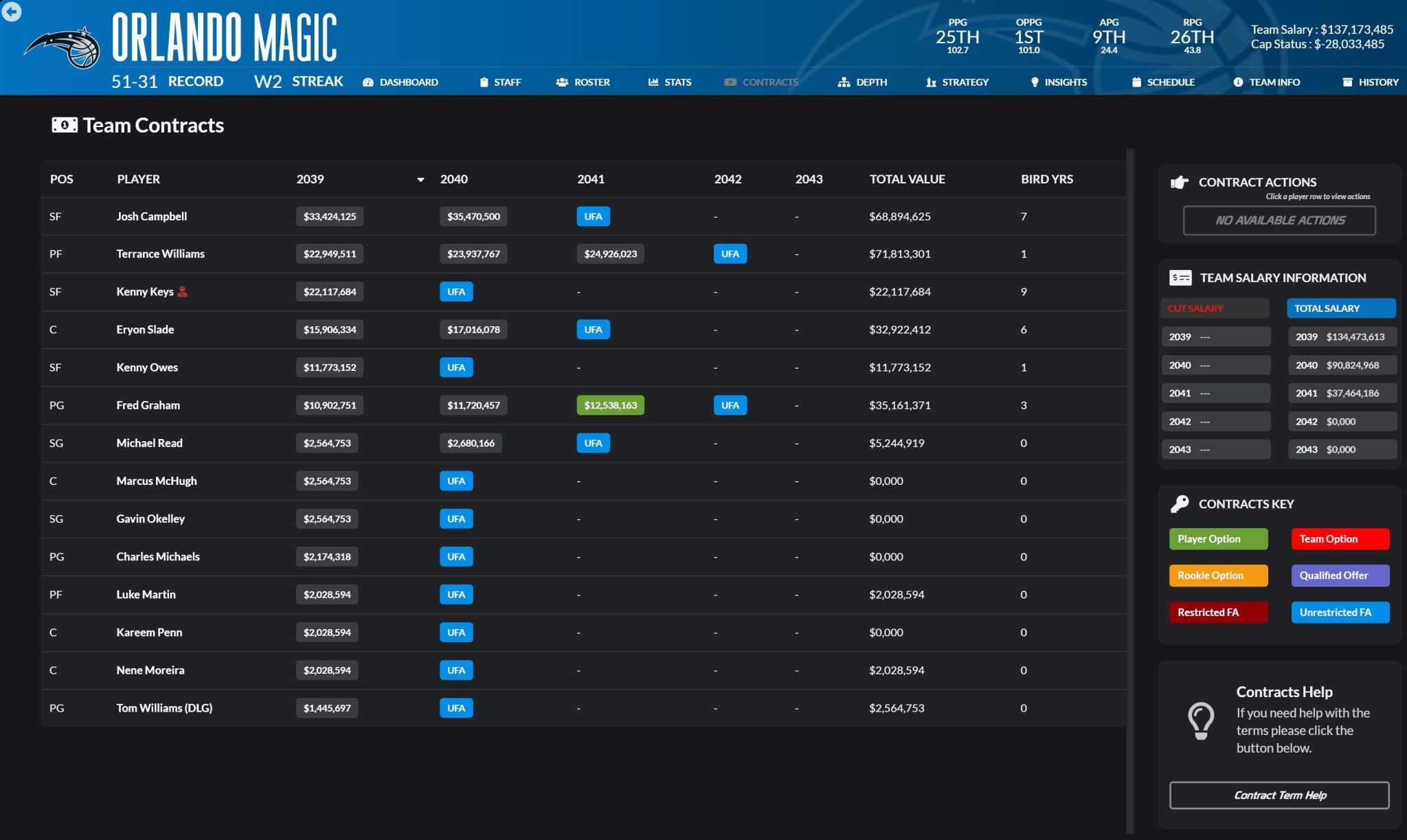Click No Available Actions button
Image resolution: width=1407 pixels, height=840 pixels.
click(1279, 220)
